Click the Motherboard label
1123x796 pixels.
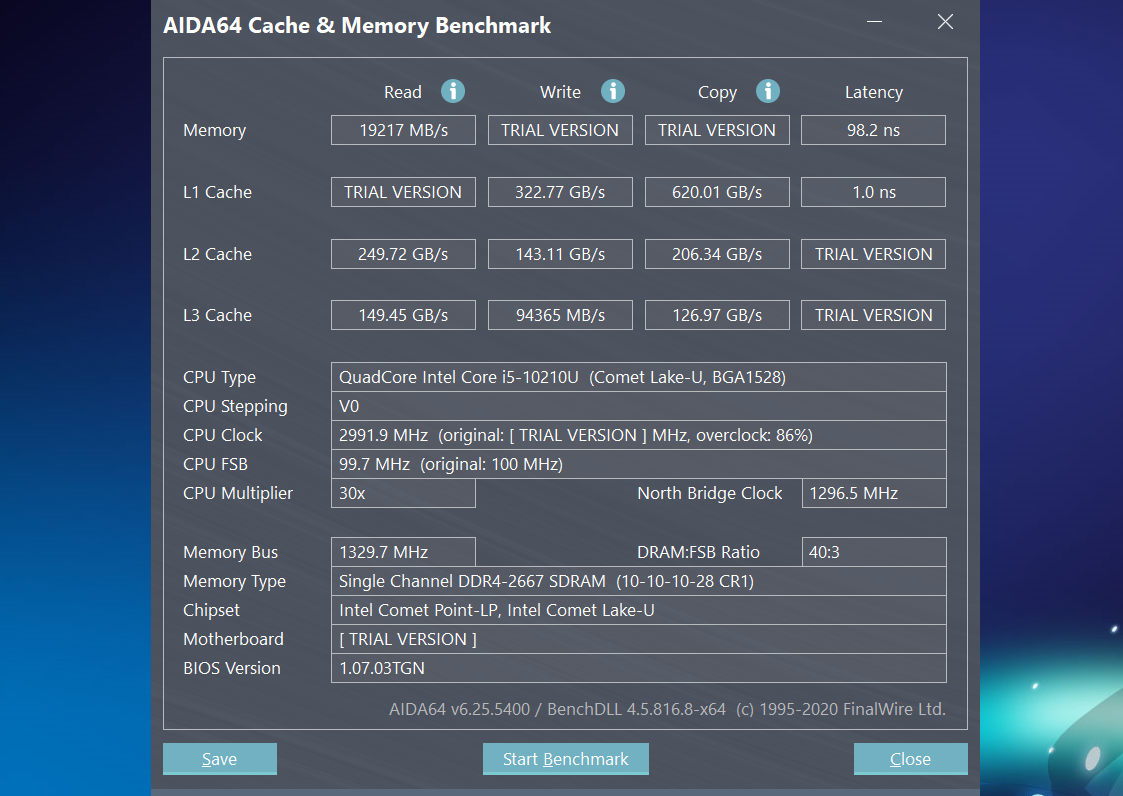tap(233, 639)
